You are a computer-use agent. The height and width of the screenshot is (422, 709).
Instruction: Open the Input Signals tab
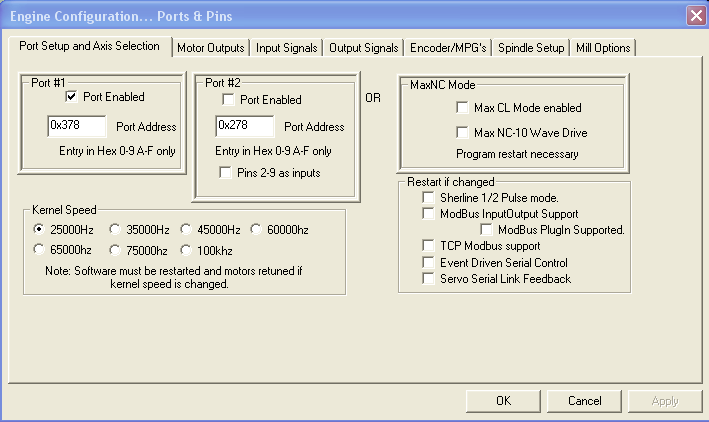click(x=286, y=48)
